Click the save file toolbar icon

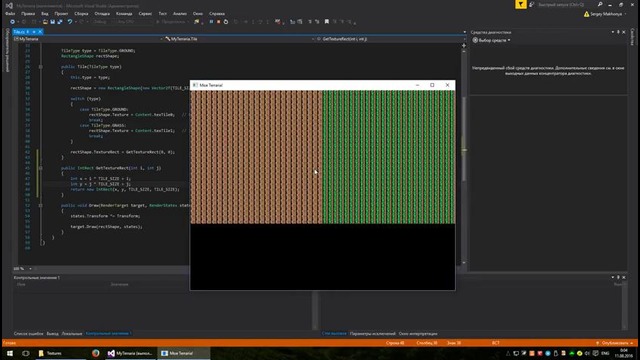(53, 22)
